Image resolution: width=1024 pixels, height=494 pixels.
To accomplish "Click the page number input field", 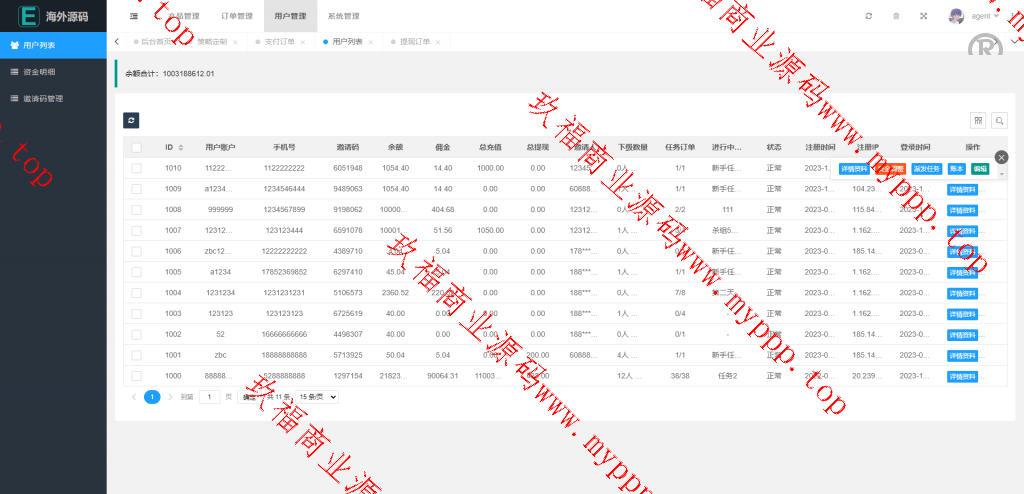I will [x=209, y=397].
